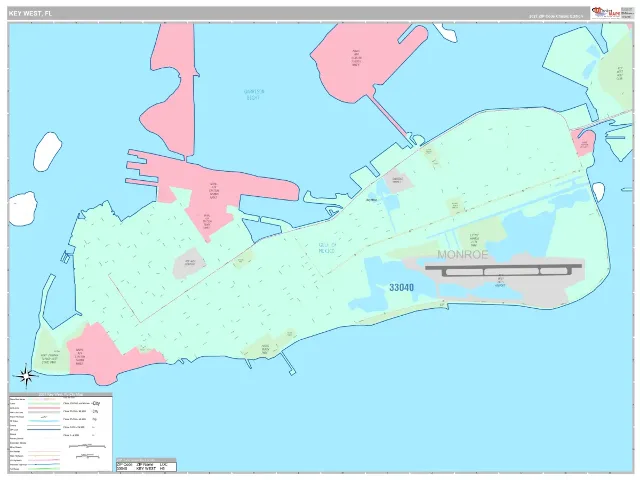The width and height of the screenshot is (640, 480).
Task: Click the bright green line swatch at the legend bottom
Action: 44,469
